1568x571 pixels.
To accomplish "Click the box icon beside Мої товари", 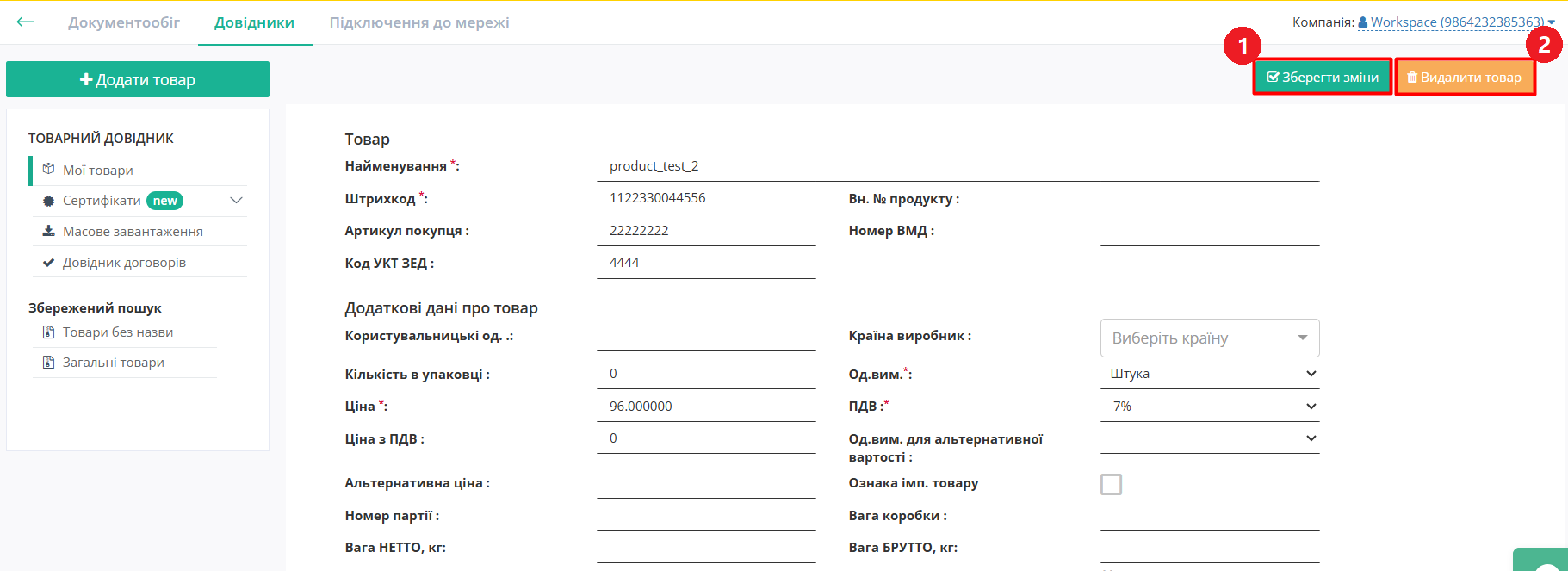I will (x=48, y=170).
